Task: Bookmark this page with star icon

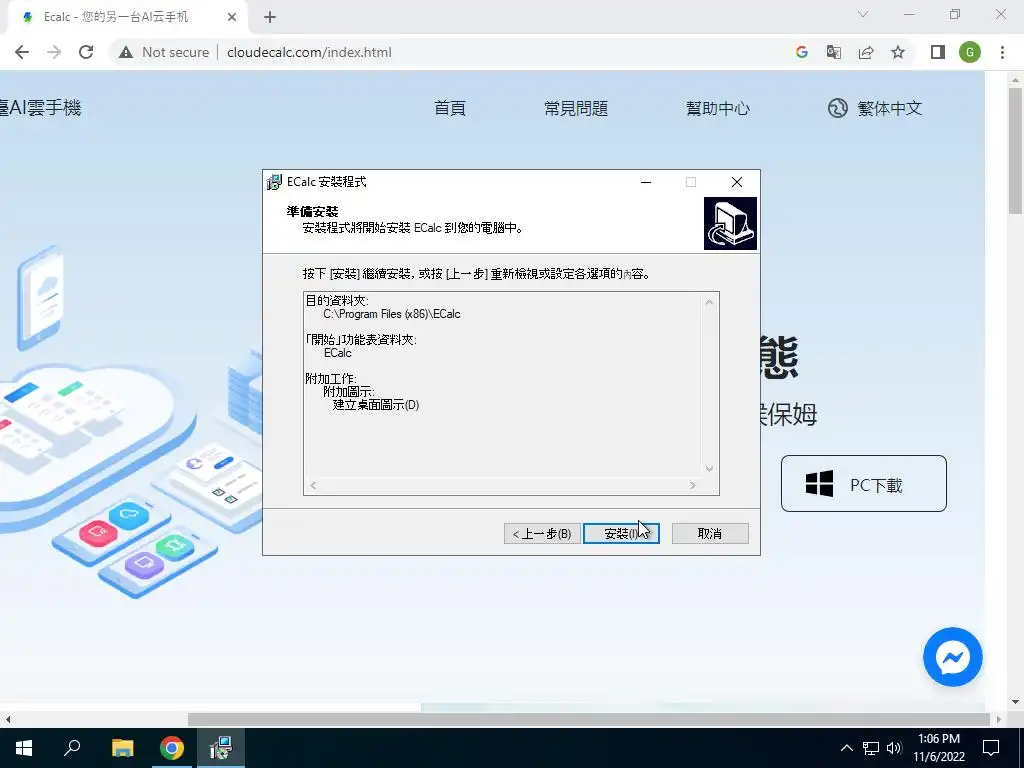Action: tap(898, 52)
